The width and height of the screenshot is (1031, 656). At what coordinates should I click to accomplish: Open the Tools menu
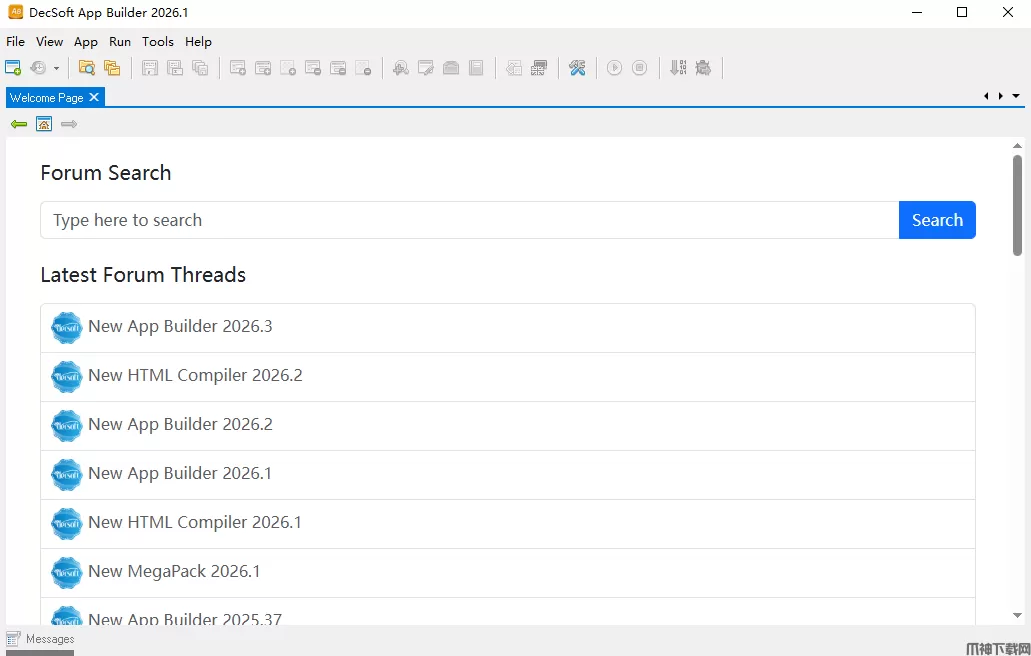tap(158, 41)
